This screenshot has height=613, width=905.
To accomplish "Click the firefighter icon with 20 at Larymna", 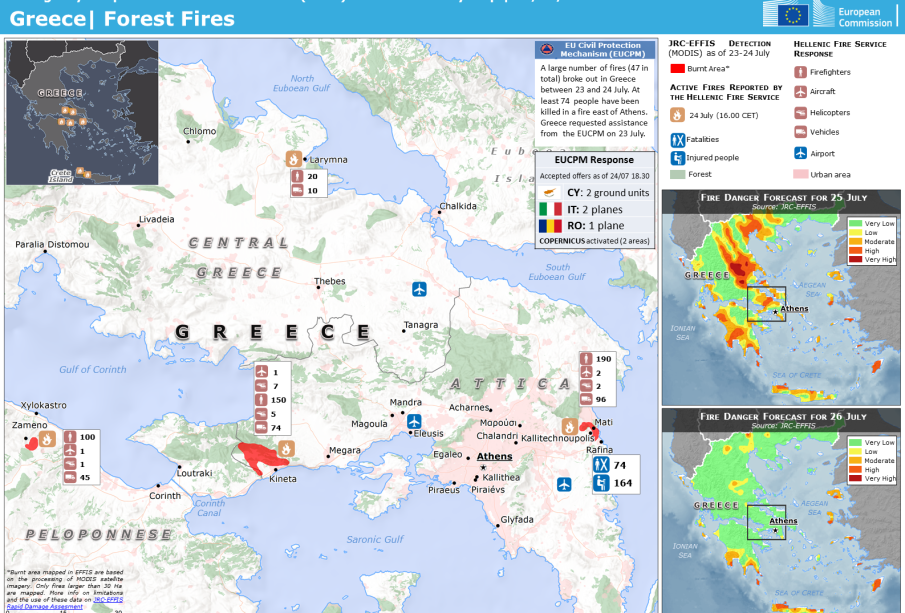I will 297,176.
